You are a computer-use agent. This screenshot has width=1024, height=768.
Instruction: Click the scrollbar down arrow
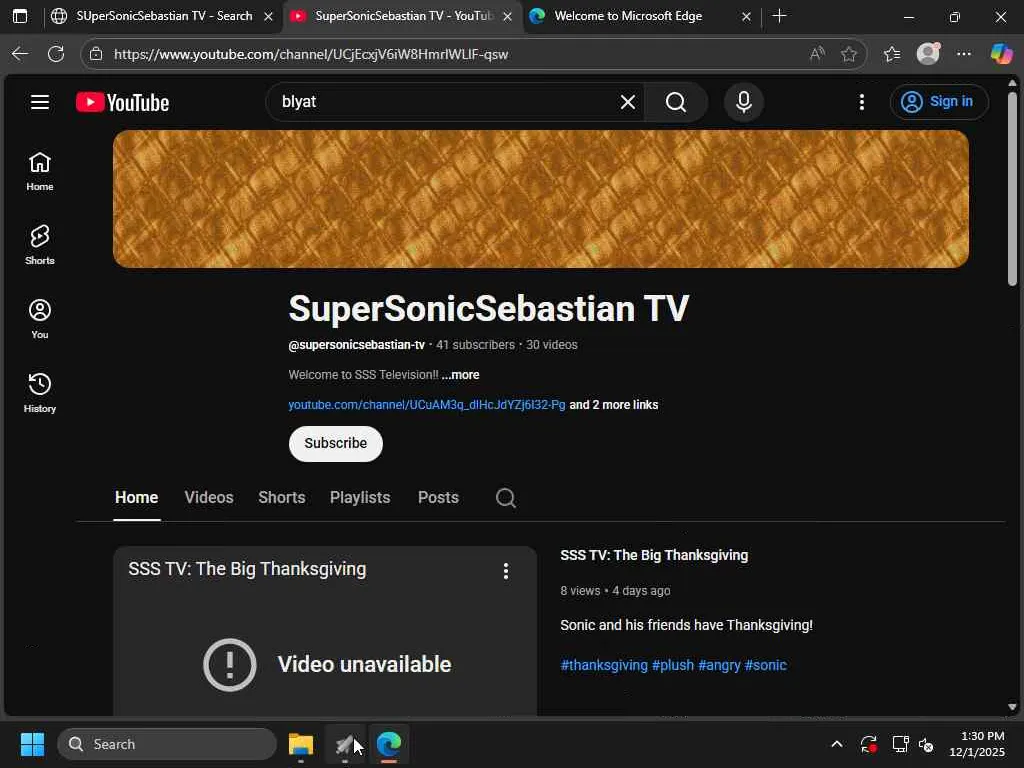1012,707
